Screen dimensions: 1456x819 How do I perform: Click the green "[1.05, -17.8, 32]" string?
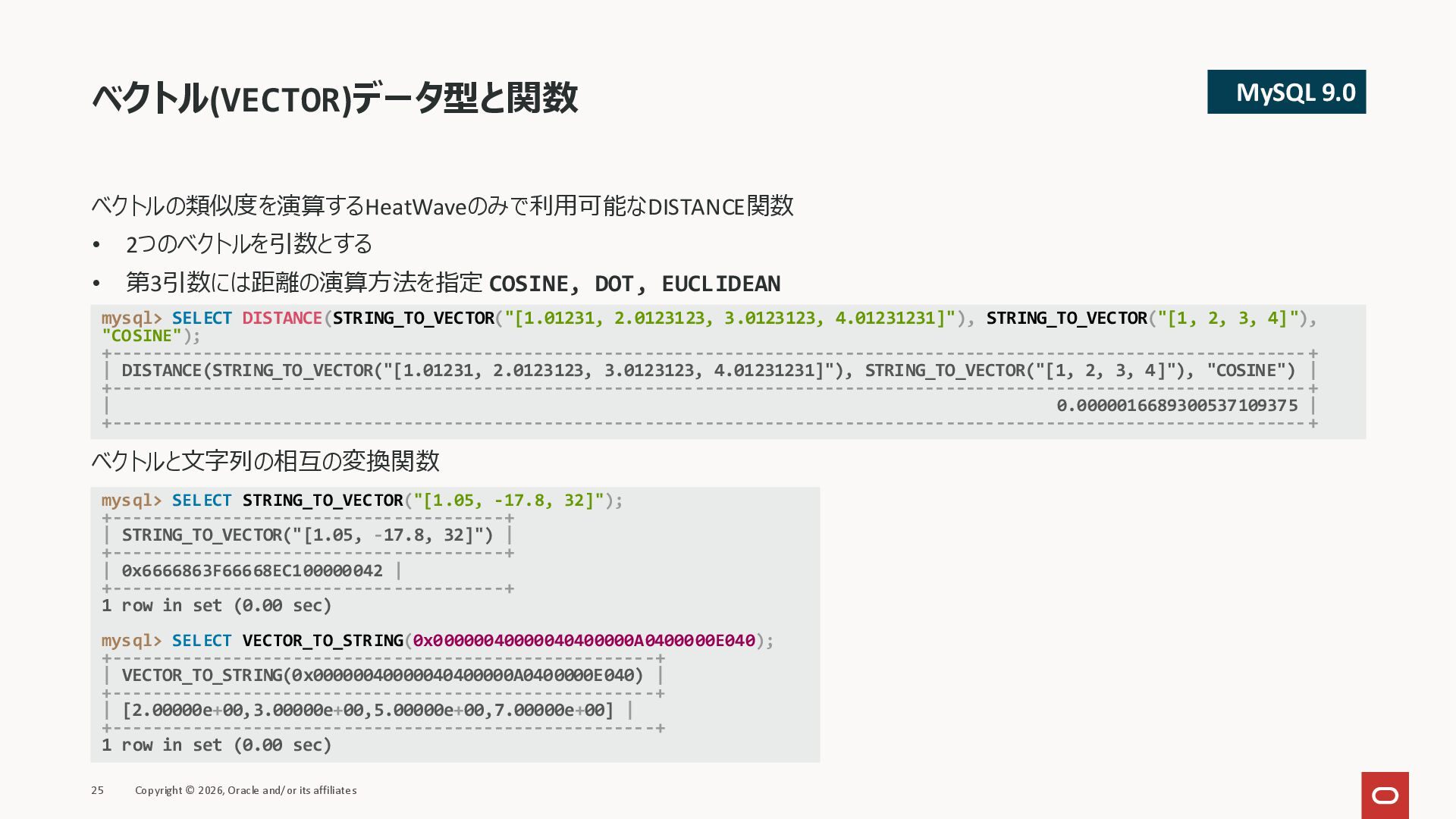[508, 500]
